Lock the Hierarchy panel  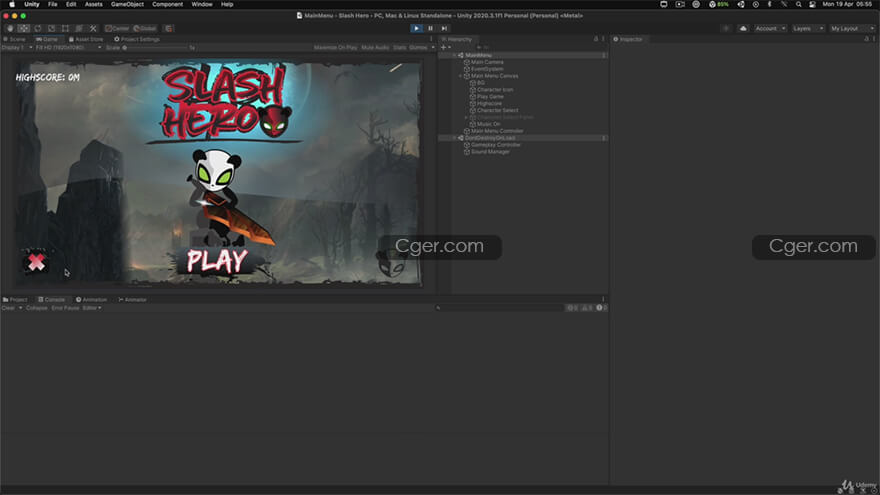click(x=596, y=39)
